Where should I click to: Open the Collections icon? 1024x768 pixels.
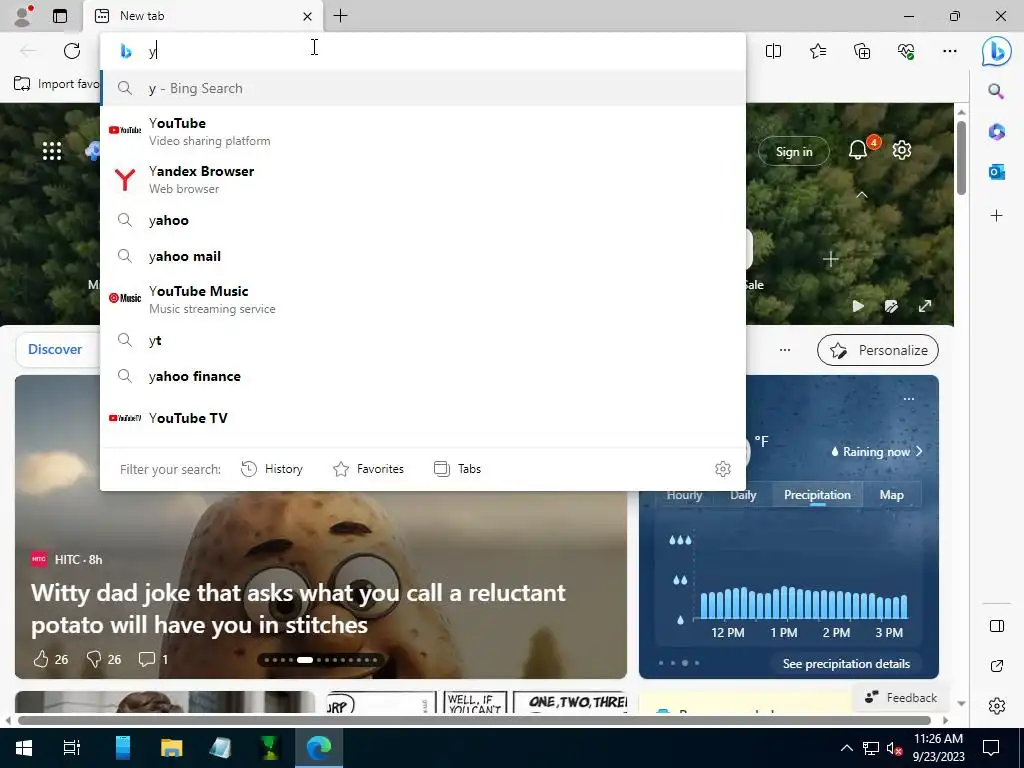862,51
